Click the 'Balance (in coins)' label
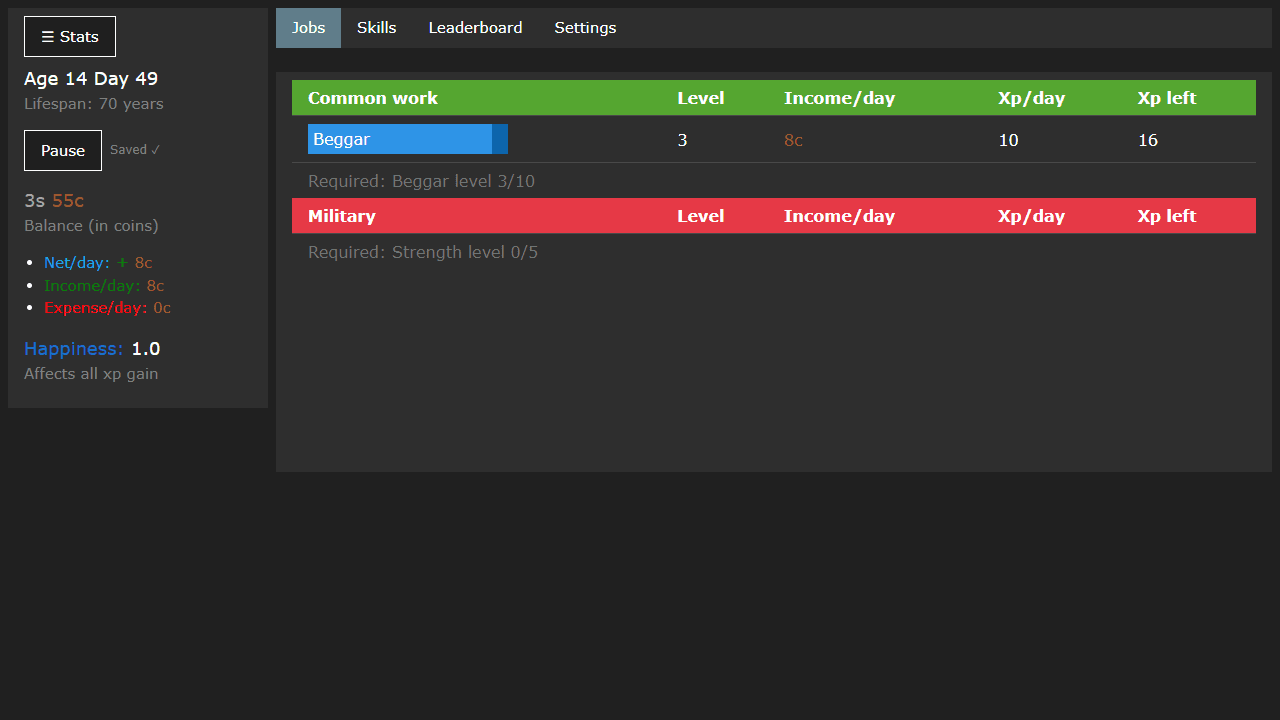The height and width of the screenshot is (720, 1280). (91, 226)
